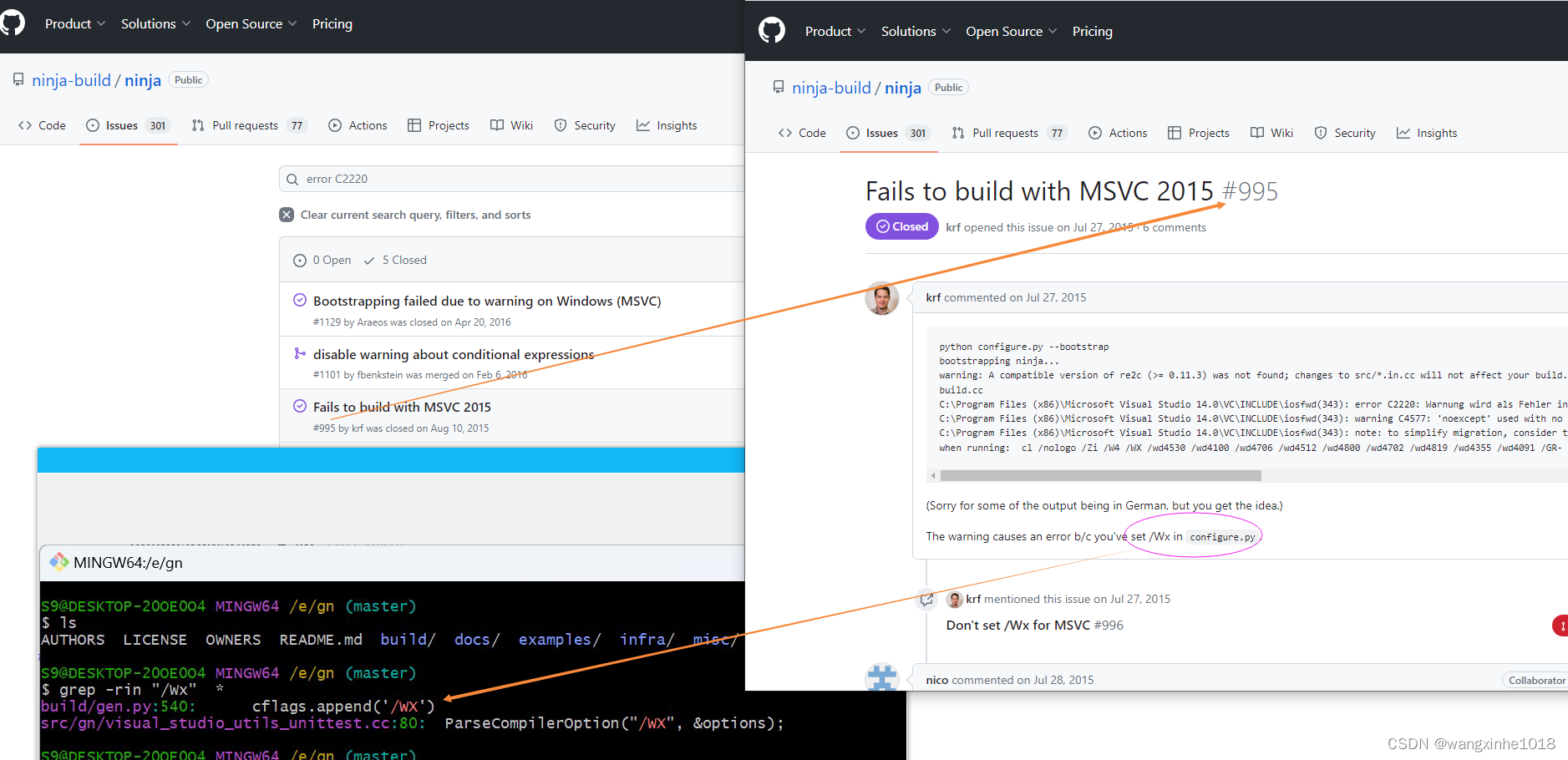This screenshot has height=760, width=1568.
Task: Click small krf avatar in mention event
Action: pyautogui.click(x=955, y=599)
